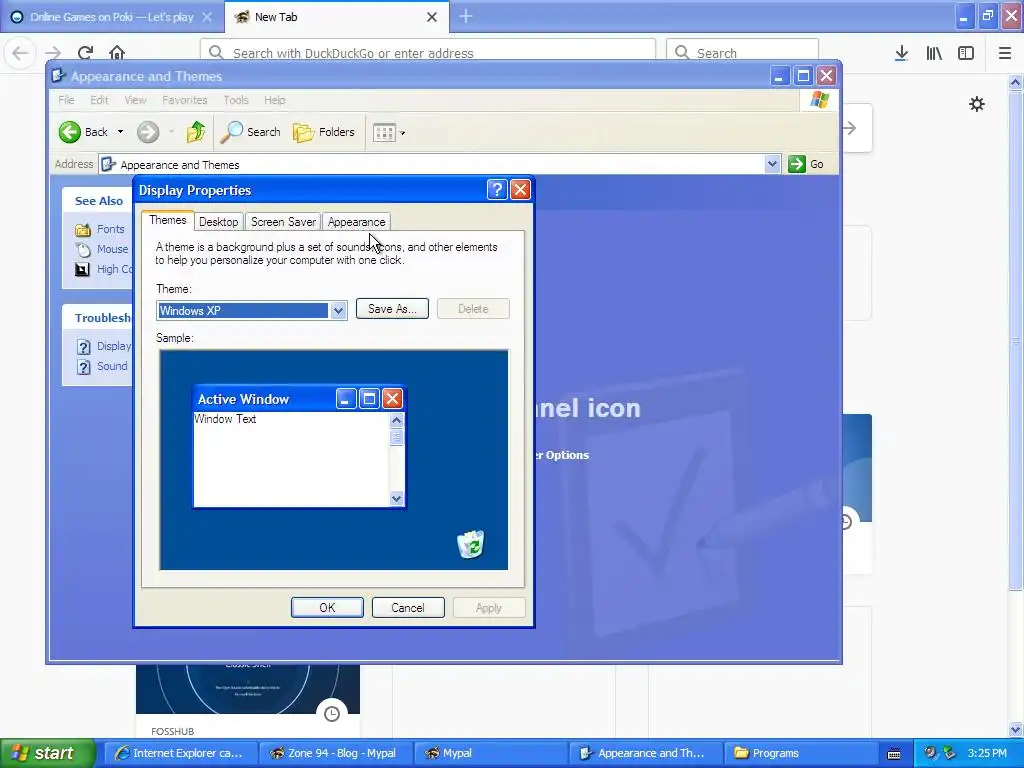Screen dimensions: 1024x768
Task: Go Up one folder level icon
Action: pos(195,132)
